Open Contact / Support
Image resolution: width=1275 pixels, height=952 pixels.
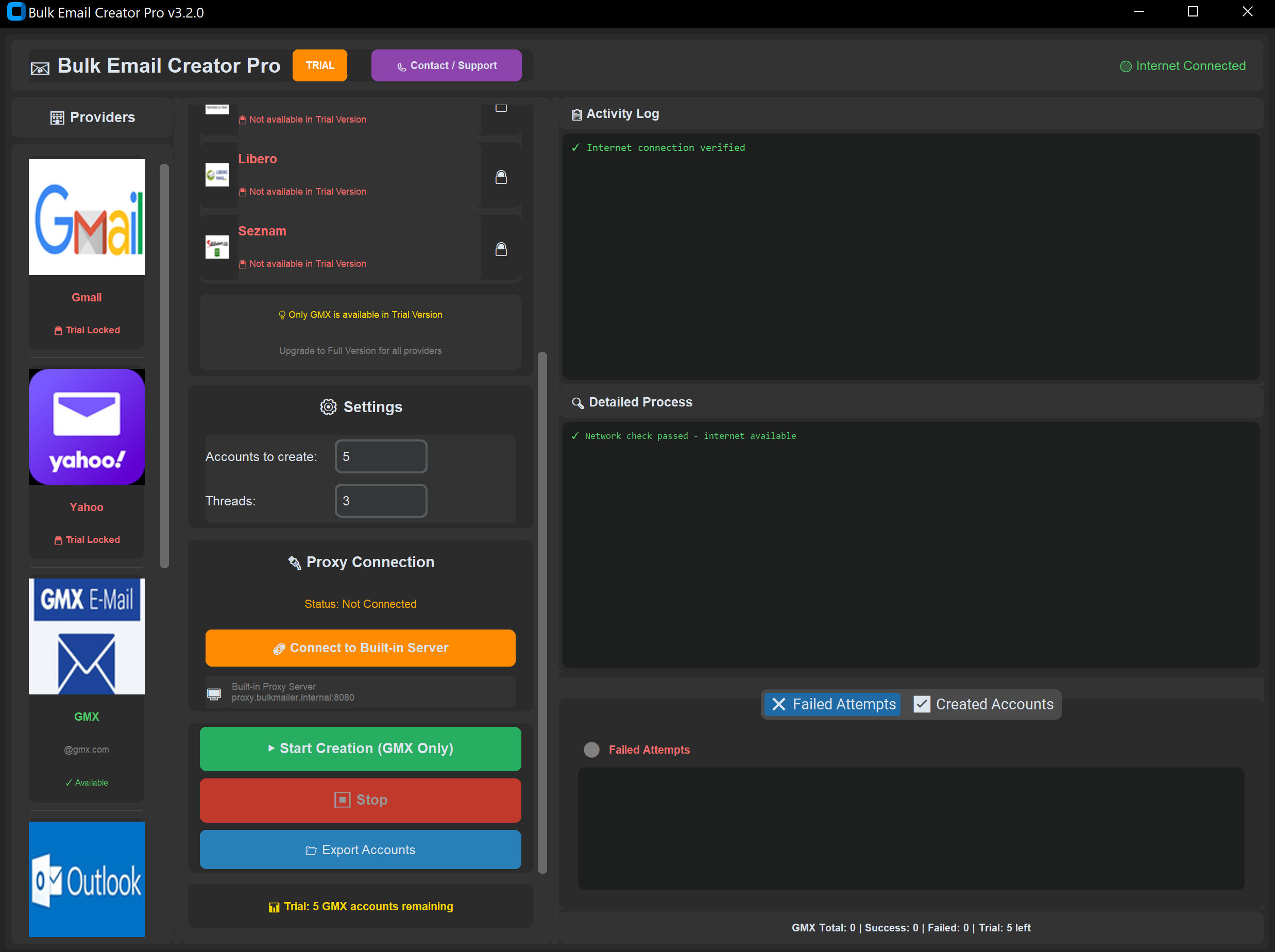[x=447, y=65]
